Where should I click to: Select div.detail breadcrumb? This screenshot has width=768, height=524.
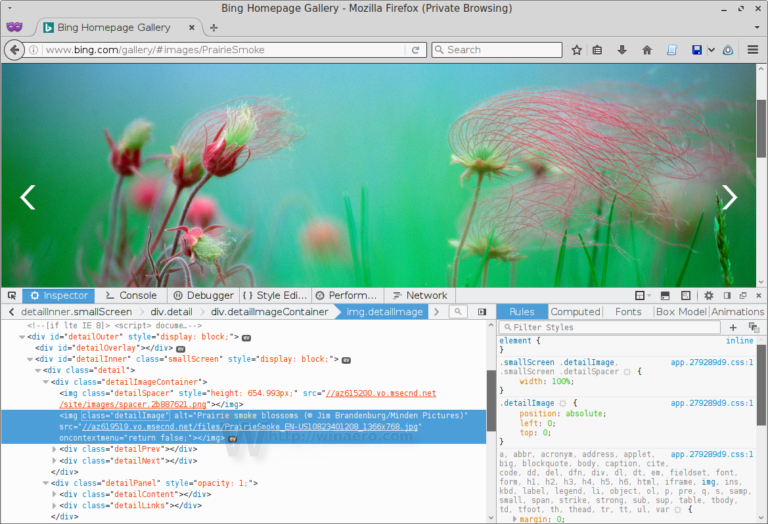(171, 311)
